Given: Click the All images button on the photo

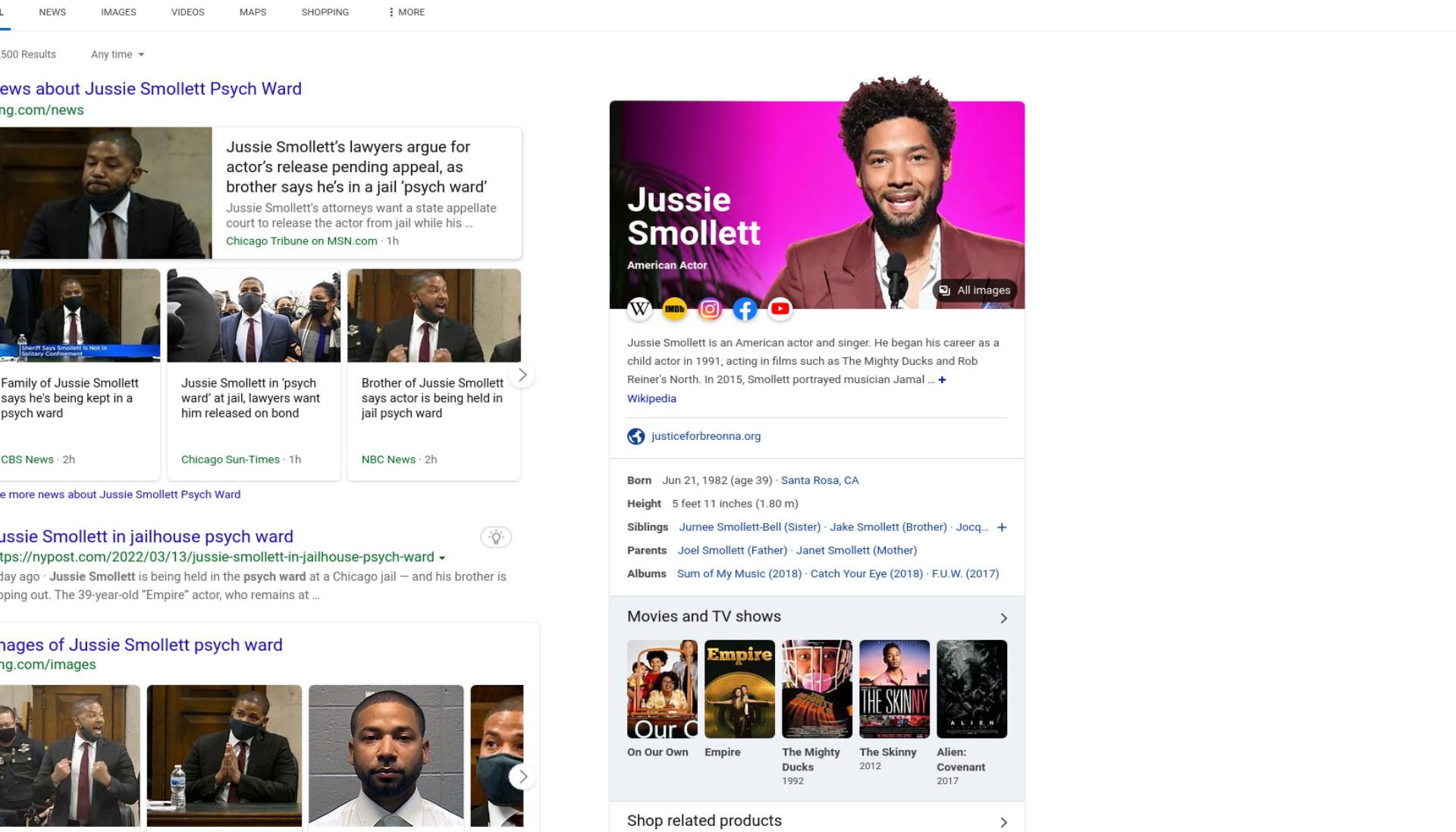Looking at the screenshot, I should (975, 290).
